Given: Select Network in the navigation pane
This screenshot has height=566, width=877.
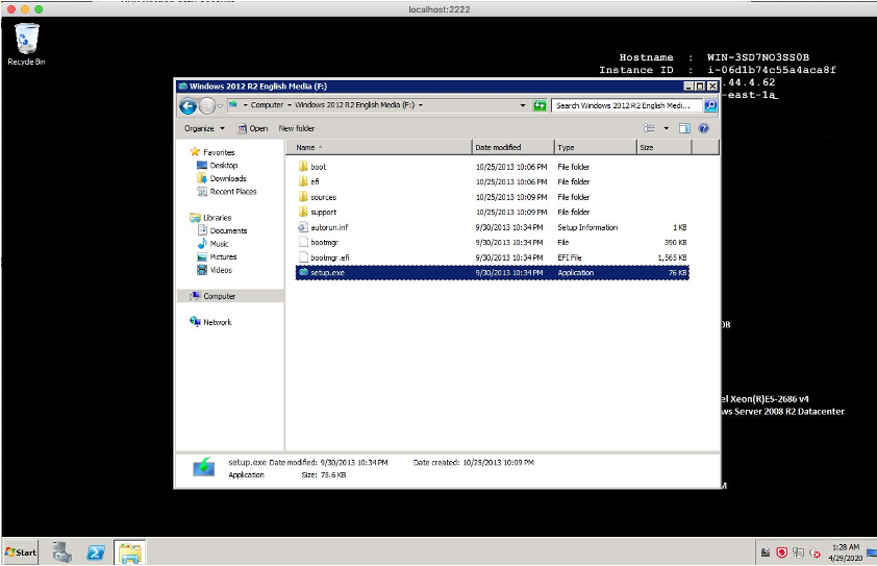Looking at the screenshot, I should coord(210,322).
